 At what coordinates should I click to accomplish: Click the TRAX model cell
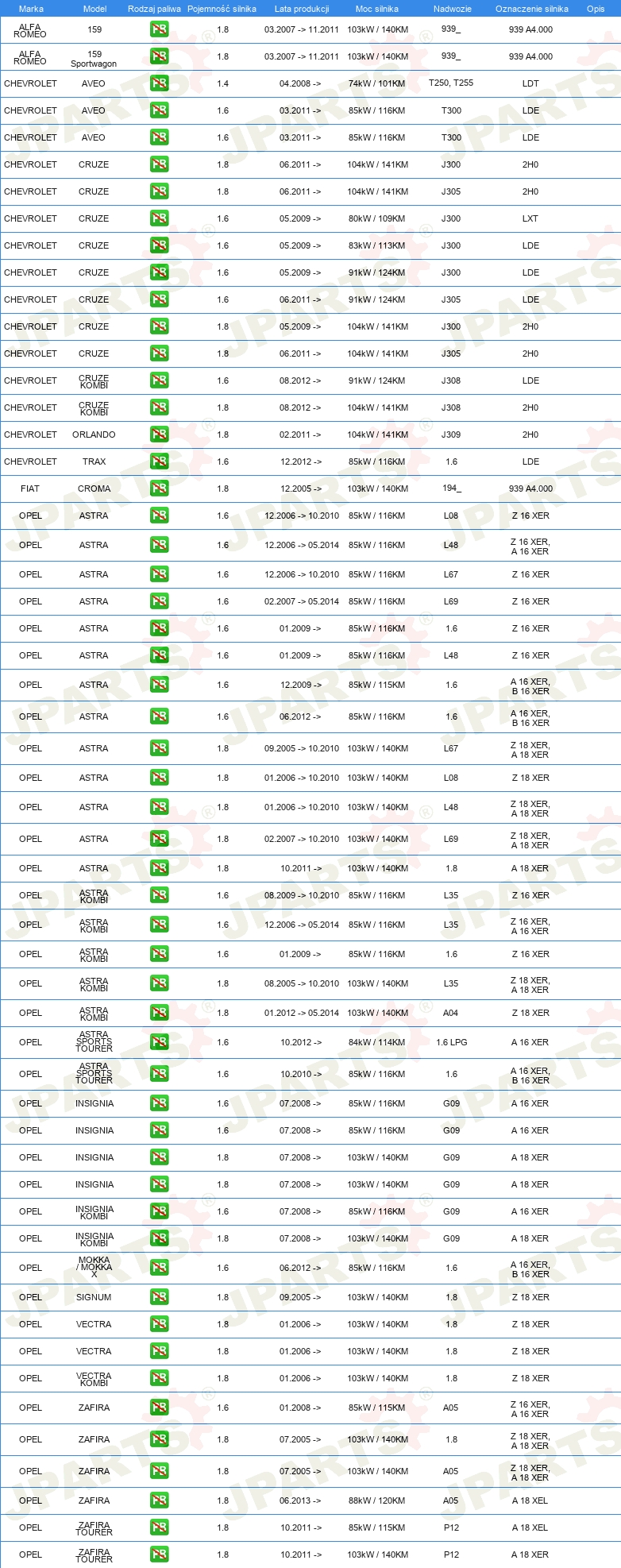[x=94, y=462]
